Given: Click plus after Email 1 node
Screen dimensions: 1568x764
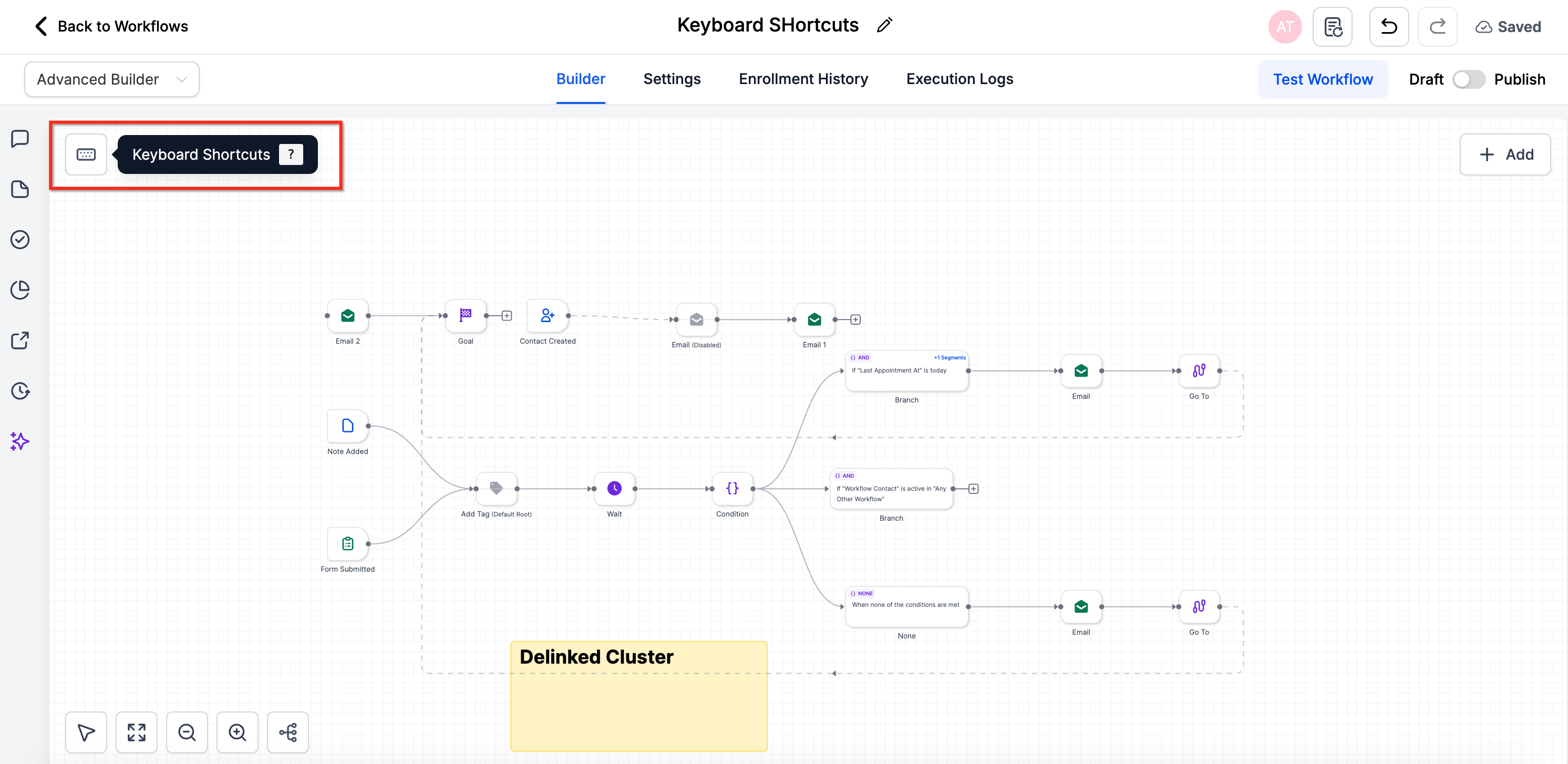Looking at the screenshot, I should pos(855,319).
